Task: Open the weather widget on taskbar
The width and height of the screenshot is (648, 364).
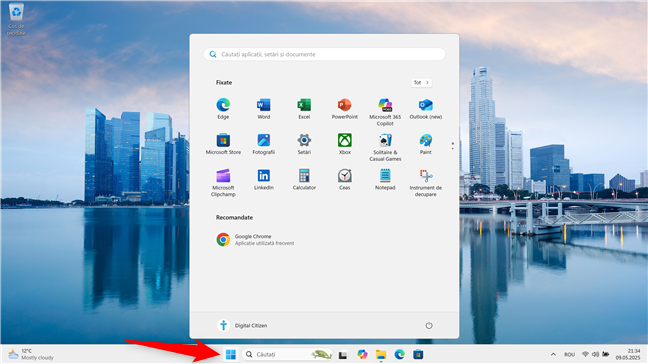Action: coord(31,354)
